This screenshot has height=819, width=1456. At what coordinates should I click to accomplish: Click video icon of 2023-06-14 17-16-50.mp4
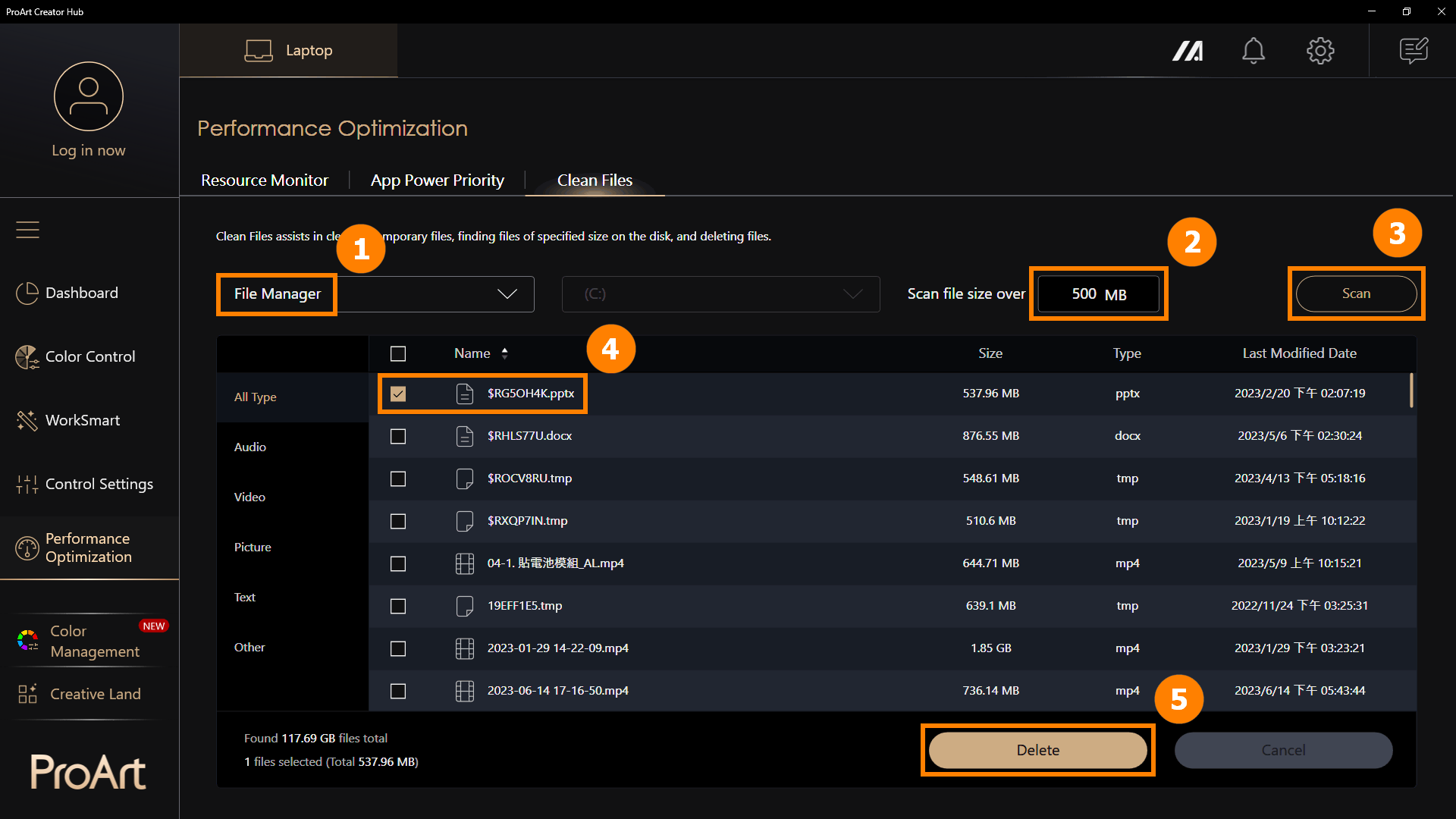point(465,691)
